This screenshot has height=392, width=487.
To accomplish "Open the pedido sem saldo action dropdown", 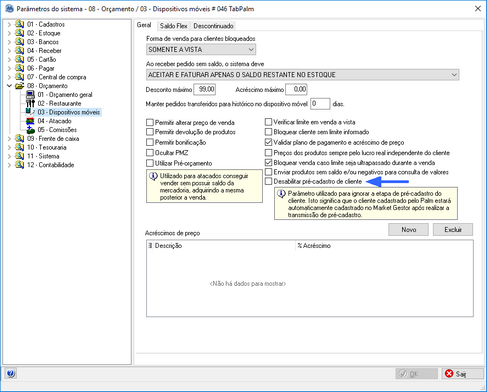I will click(x=302, y=75).
